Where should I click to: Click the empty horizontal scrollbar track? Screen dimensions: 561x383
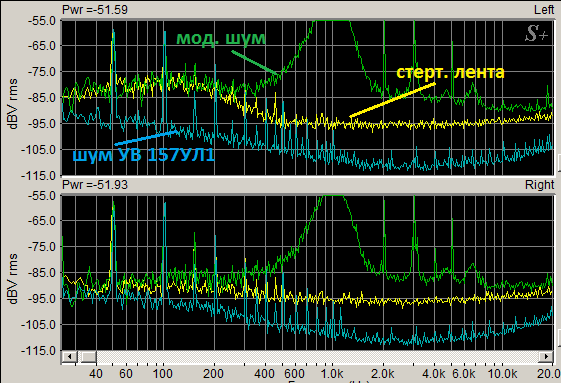click(x=317, y=357)
